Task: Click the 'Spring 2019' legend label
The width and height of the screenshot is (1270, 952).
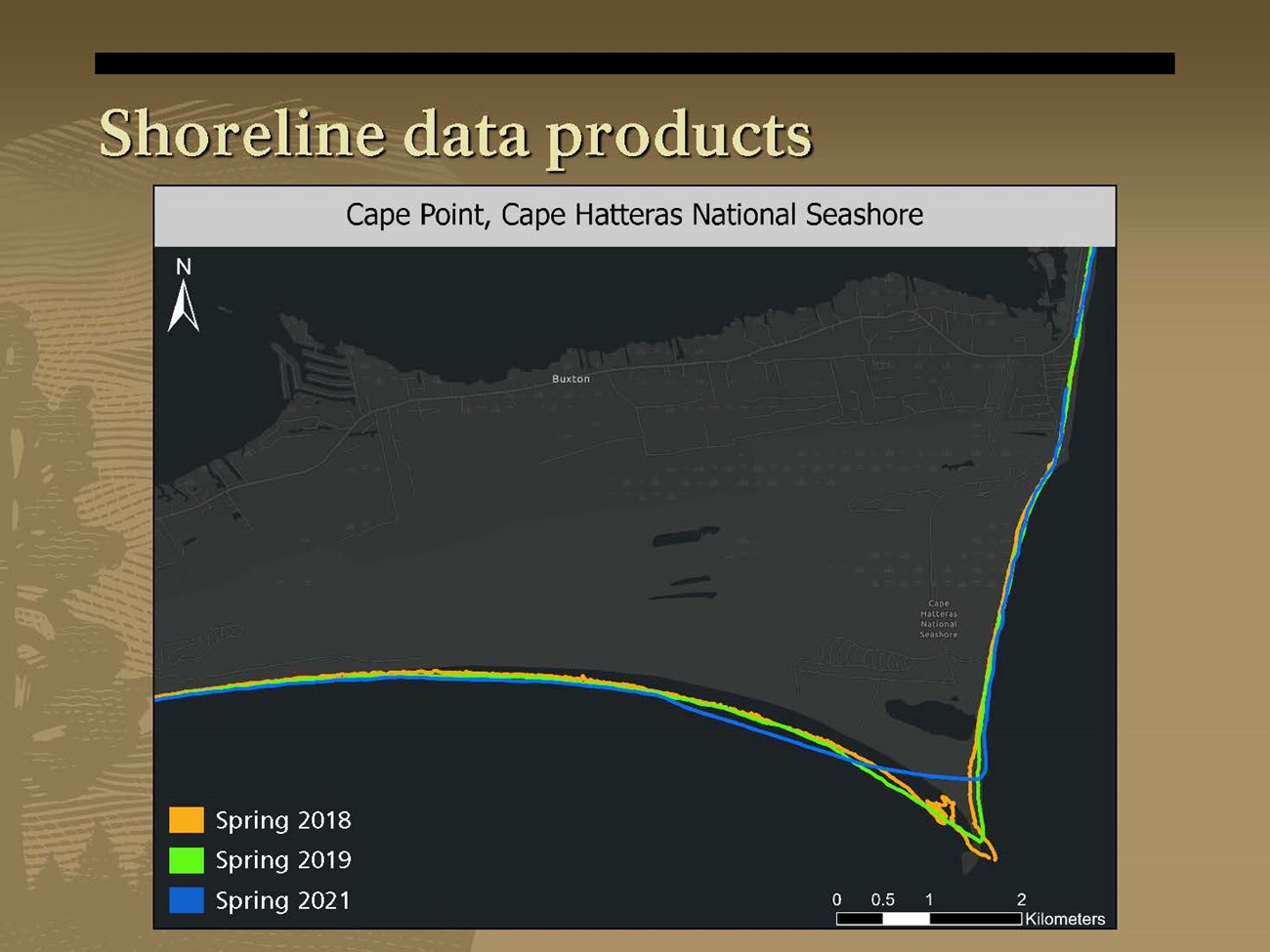Action: 283,861
